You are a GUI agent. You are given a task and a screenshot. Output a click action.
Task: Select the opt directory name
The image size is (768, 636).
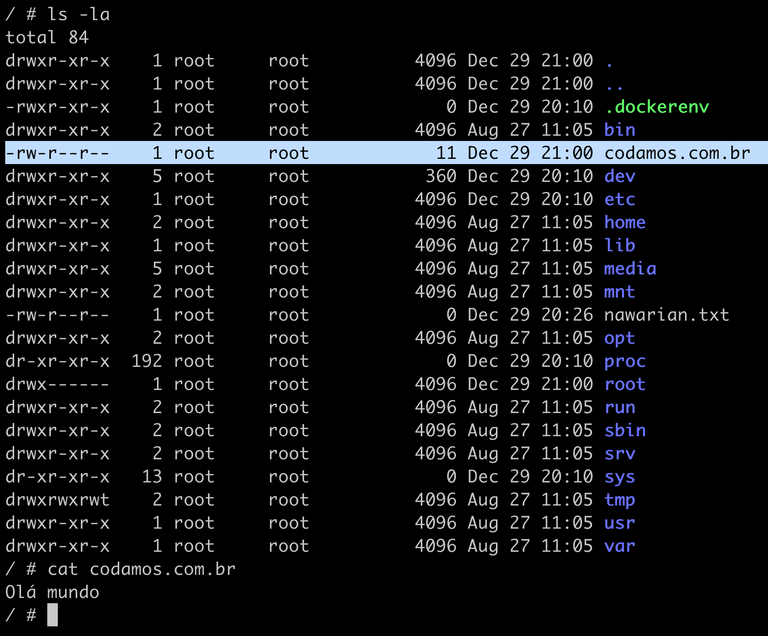[619, 338]
